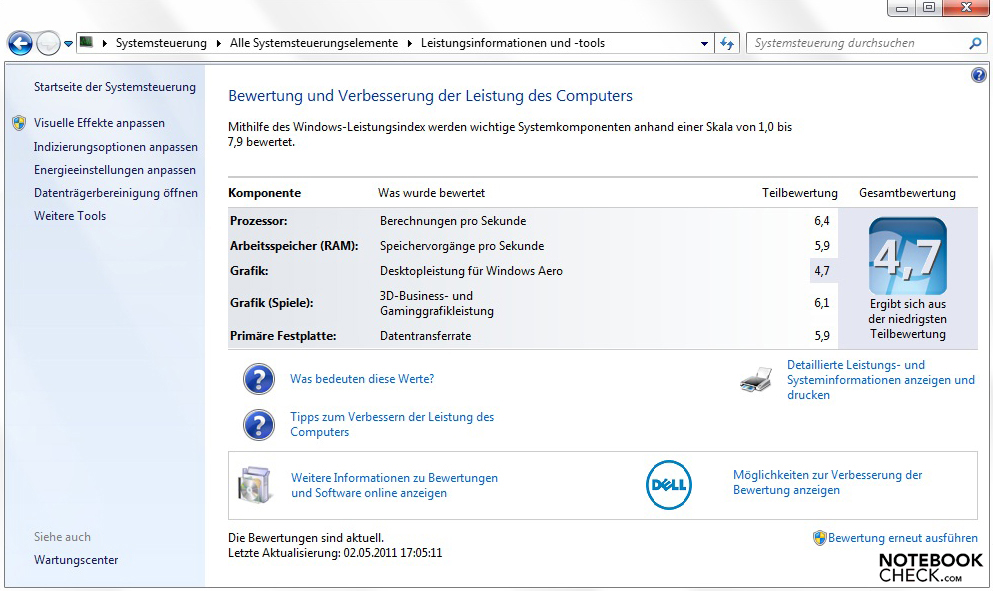The image size is (993, 591).
Task: Click Bewertung erneut ausführen link
Action: click(902, 538)
